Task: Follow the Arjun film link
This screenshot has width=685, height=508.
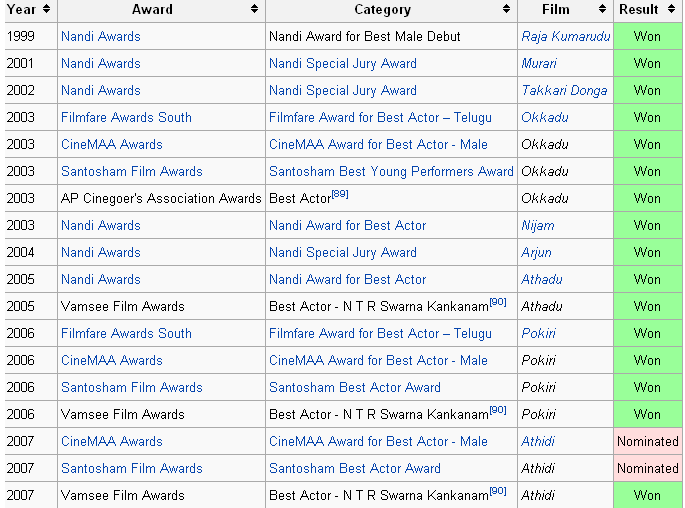Action: tap(536, 253)
